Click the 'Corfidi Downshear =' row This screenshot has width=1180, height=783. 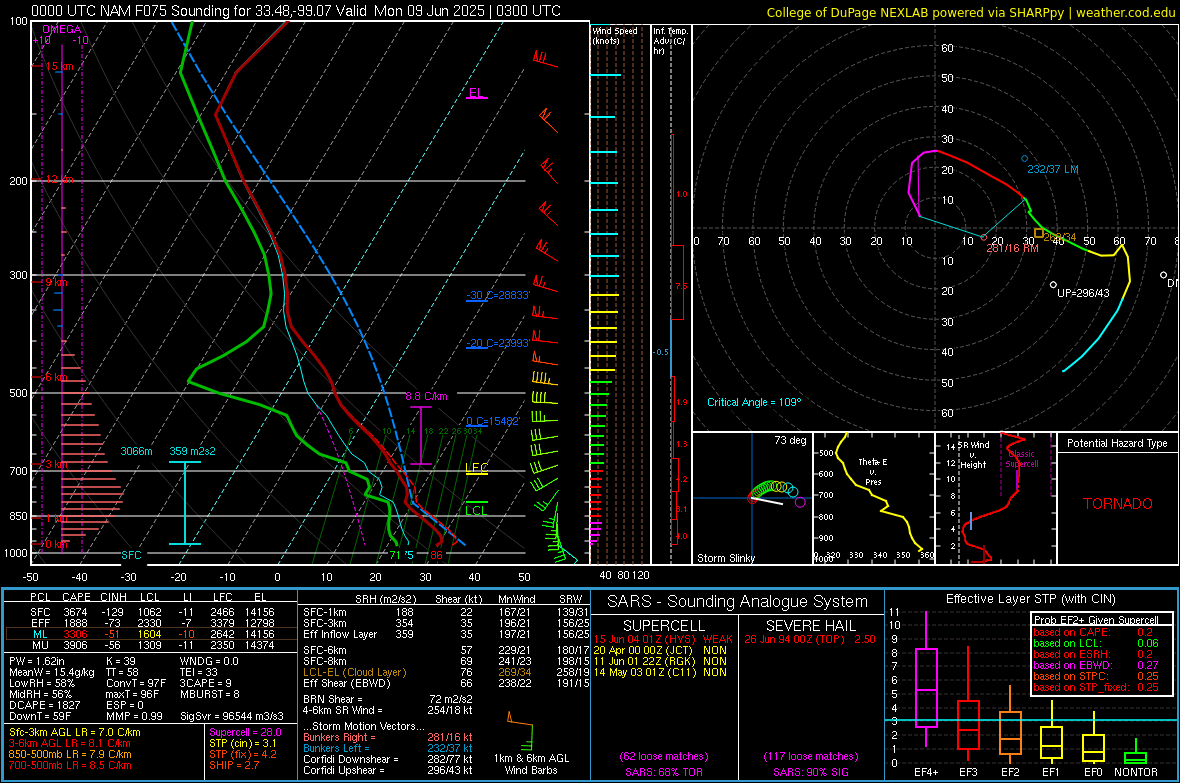click(x=388, y=759)
